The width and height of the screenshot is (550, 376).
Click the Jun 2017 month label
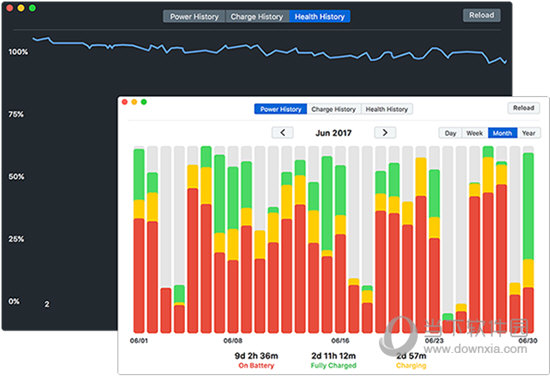coord(333,133)
